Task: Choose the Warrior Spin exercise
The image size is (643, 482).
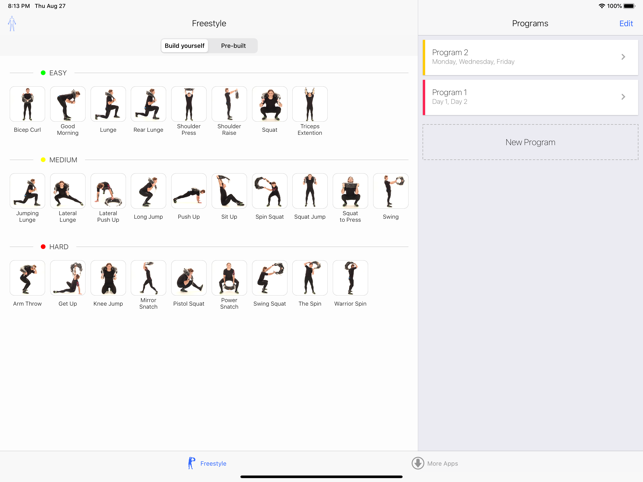Action: click(350, 279)
